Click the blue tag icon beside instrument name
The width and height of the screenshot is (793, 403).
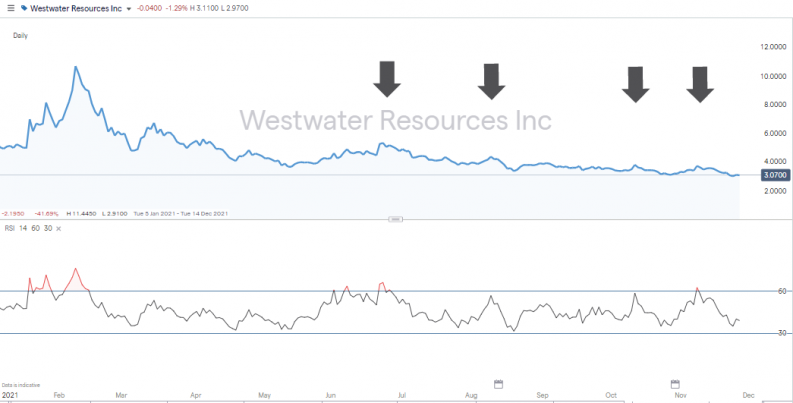pos(24,9)
